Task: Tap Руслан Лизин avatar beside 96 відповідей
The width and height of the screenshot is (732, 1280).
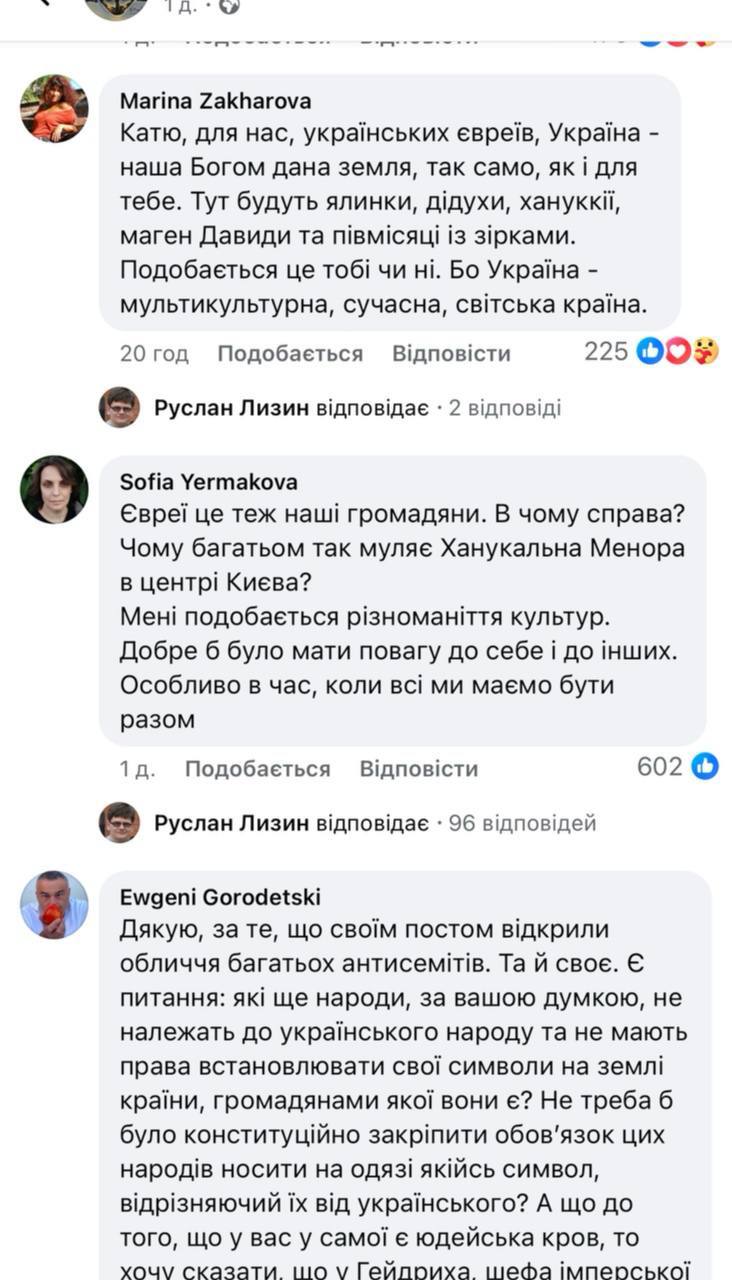Action: (119, 823)
